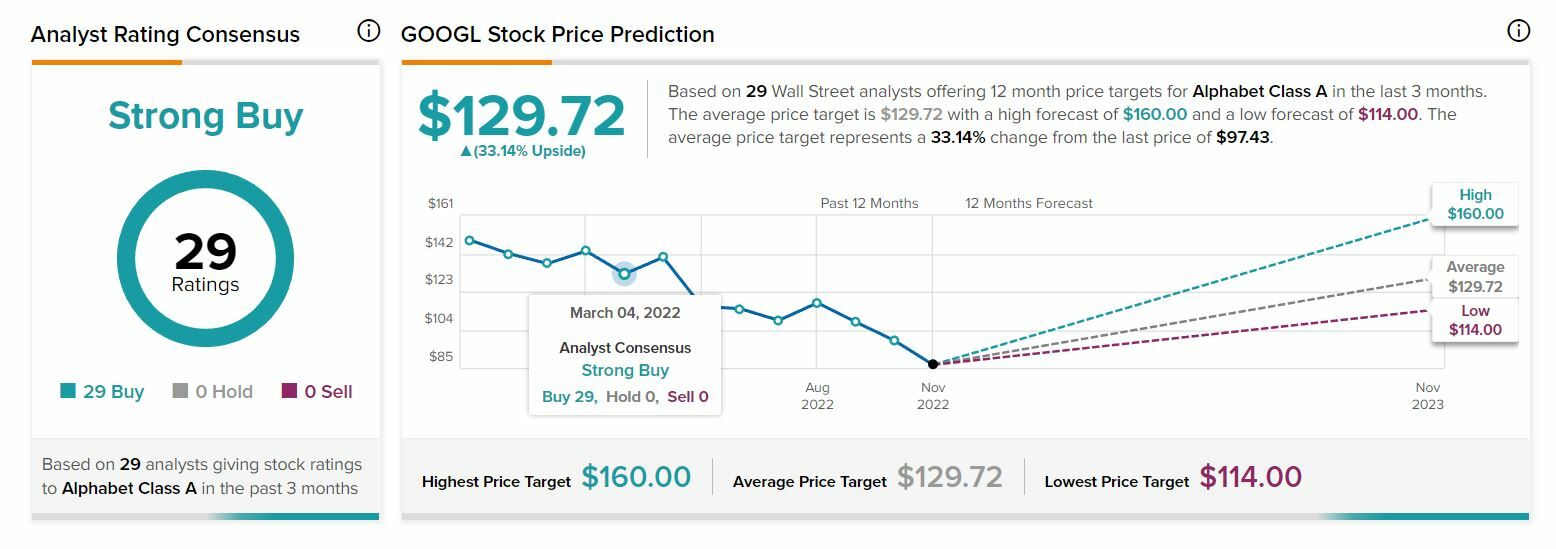Image resolution: width=1556 pixels, height=549 pixels.
Task: Select the first data point on the price line
Action: (470, 240)
